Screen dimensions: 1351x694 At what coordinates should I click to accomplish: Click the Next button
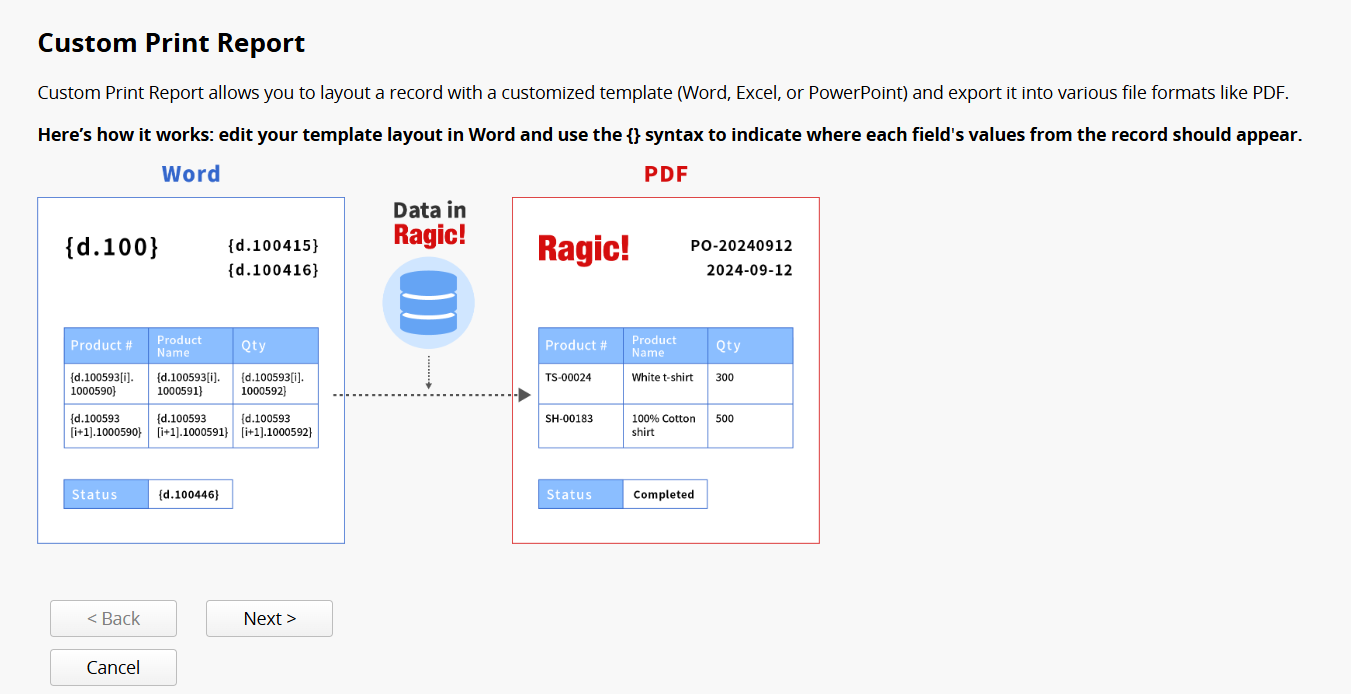(x=269, y=618)
